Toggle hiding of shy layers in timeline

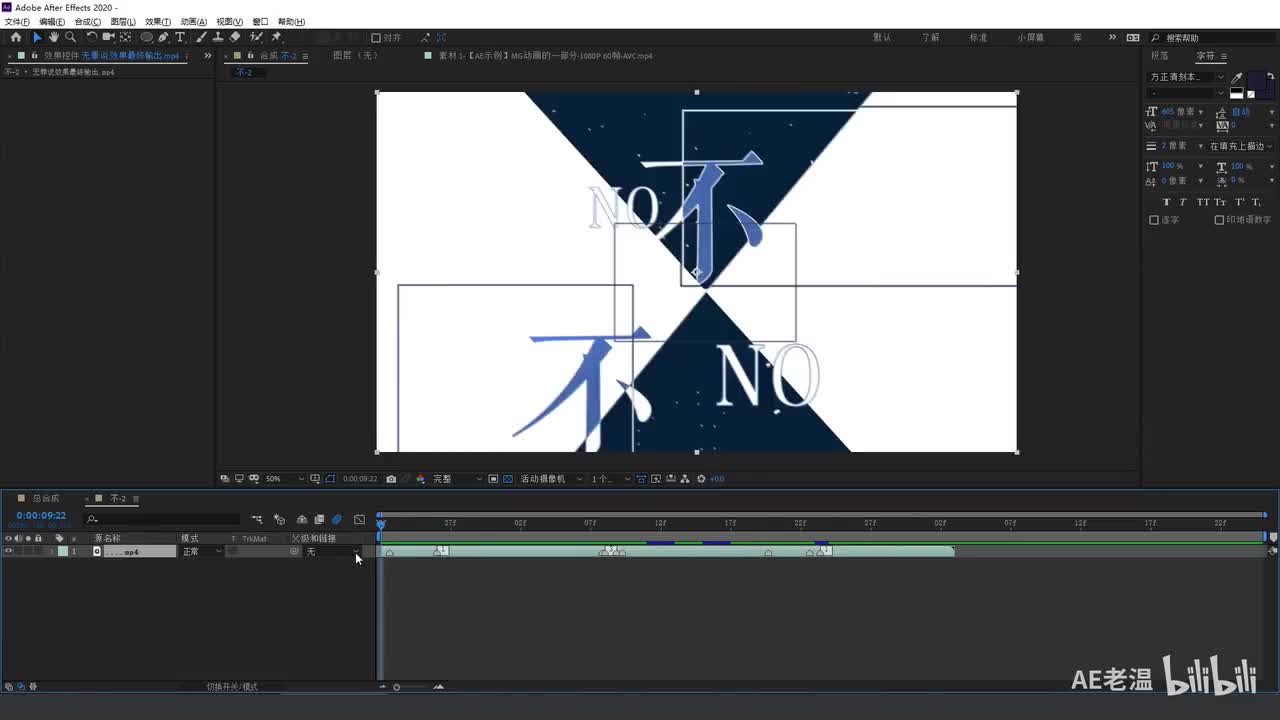point(302,520)
